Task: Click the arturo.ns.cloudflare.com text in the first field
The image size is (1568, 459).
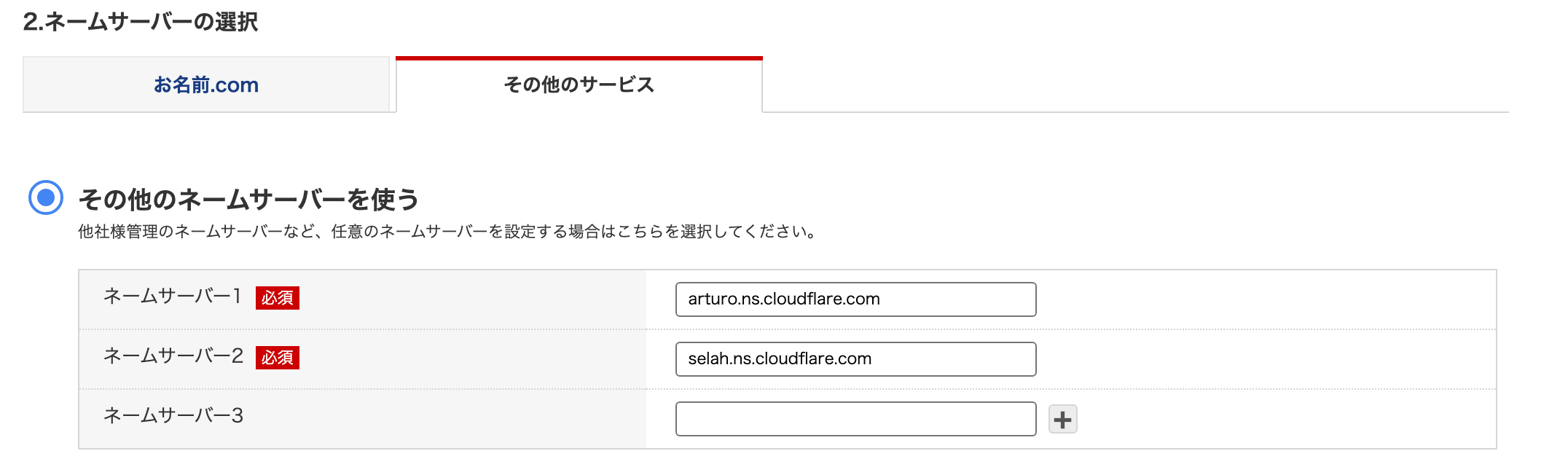Action: click(783, 299)
